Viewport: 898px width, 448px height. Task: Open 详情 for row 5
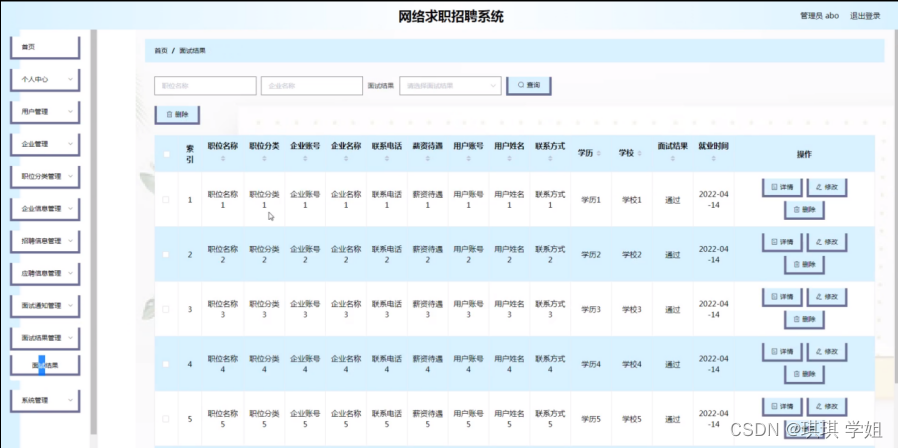tap(782, 407)
